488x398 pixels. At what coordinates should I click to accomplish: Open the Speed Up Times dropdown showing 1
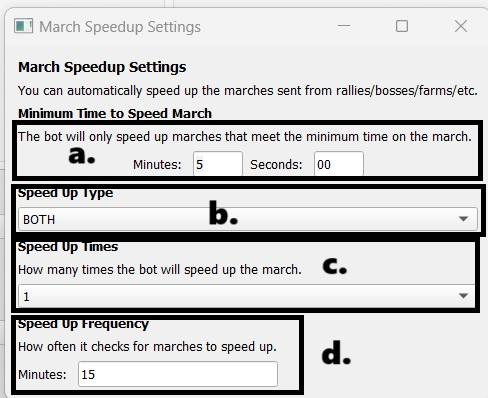tap(247, 296)
